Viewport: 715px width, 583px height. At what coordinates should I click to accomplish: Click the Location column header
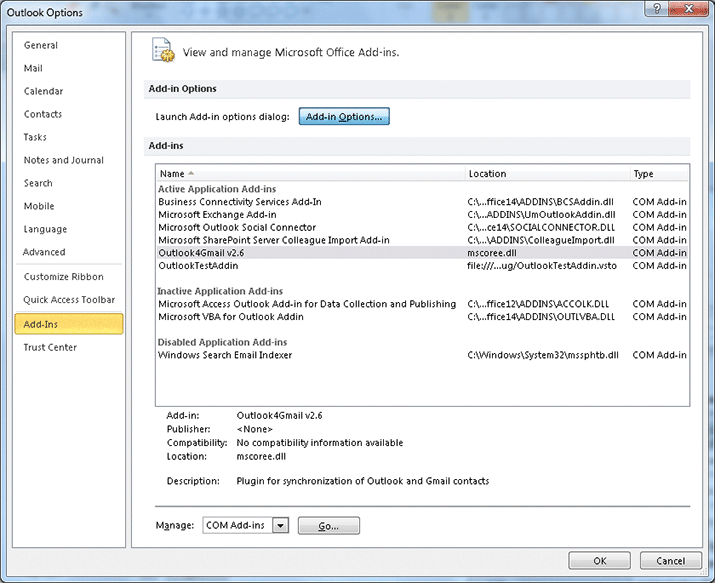547,174
